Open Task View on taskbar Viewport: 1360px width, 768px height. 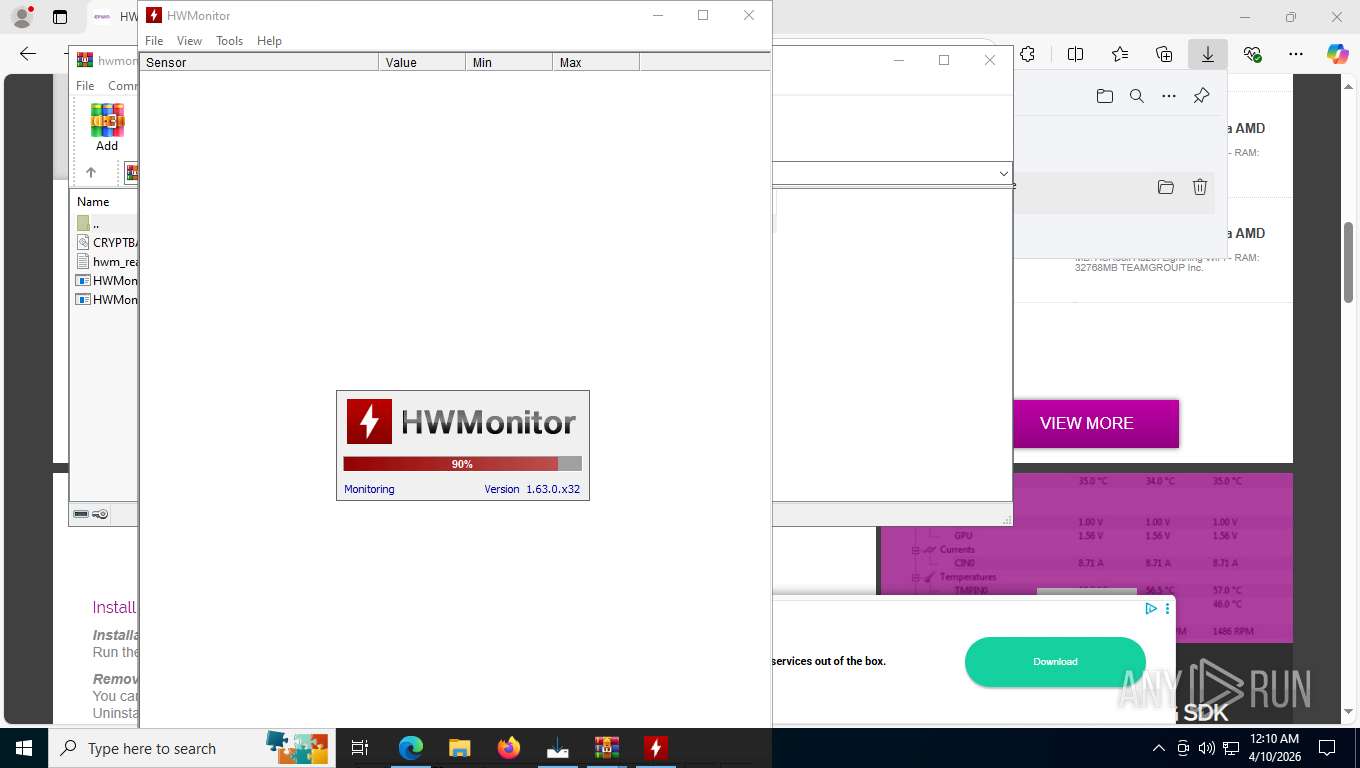[360, 748]
